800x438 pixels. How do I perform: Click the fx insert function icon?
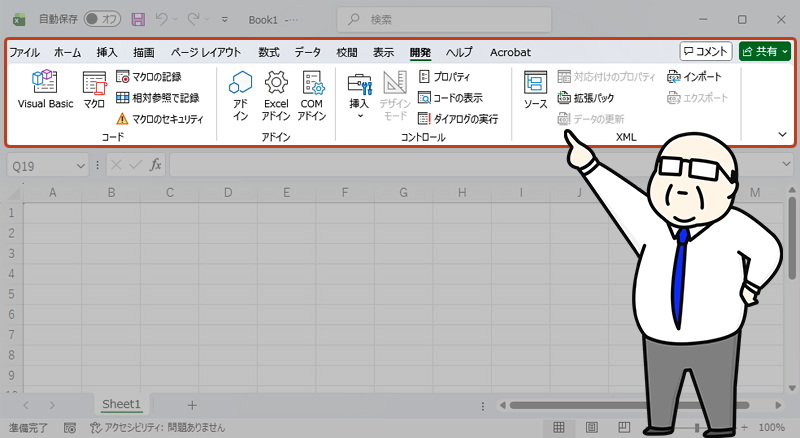pos(155,165)
